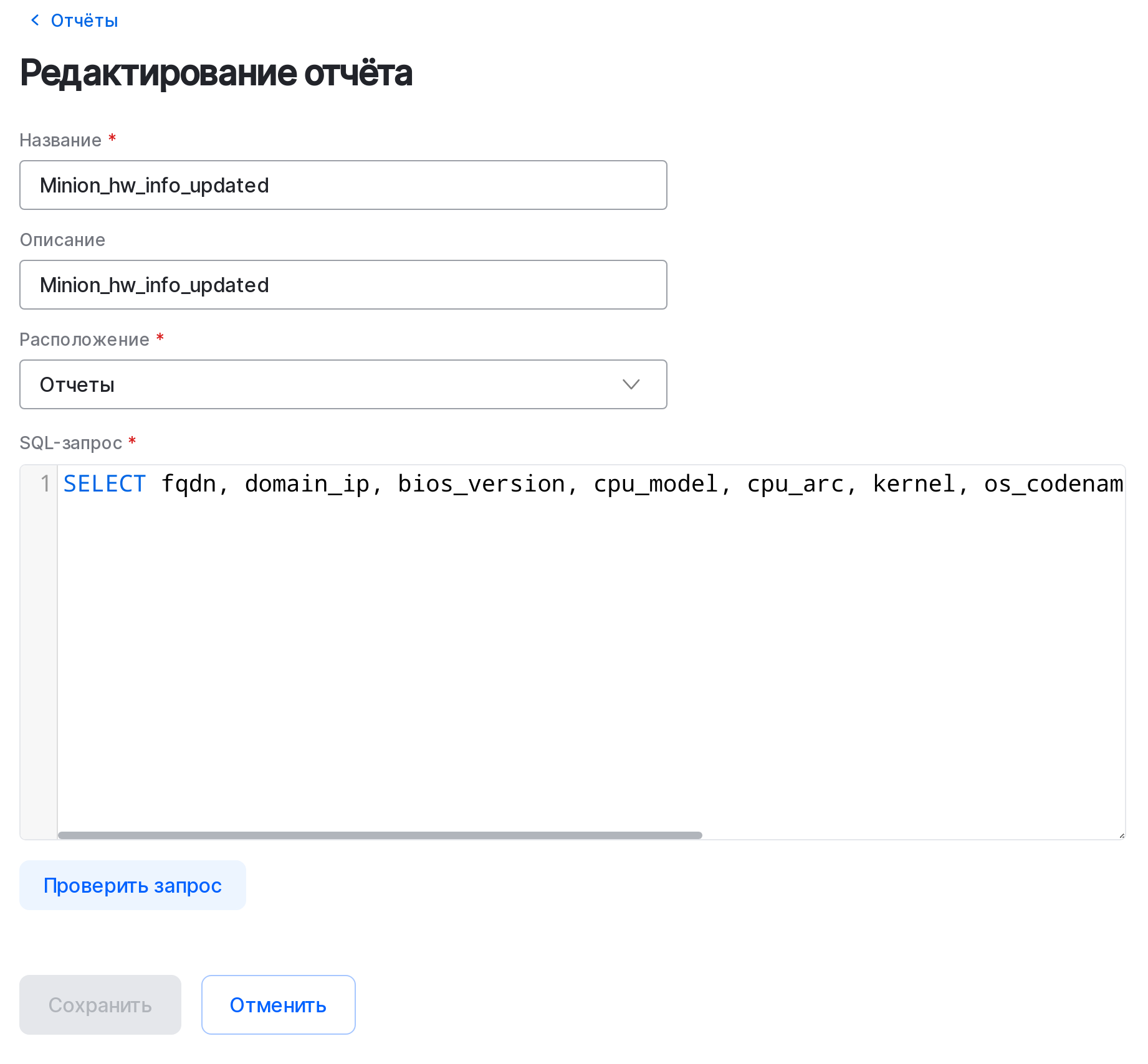Click the back chevron icon beside Отчёты
1148x1064 pixels.
coord(35,21)
